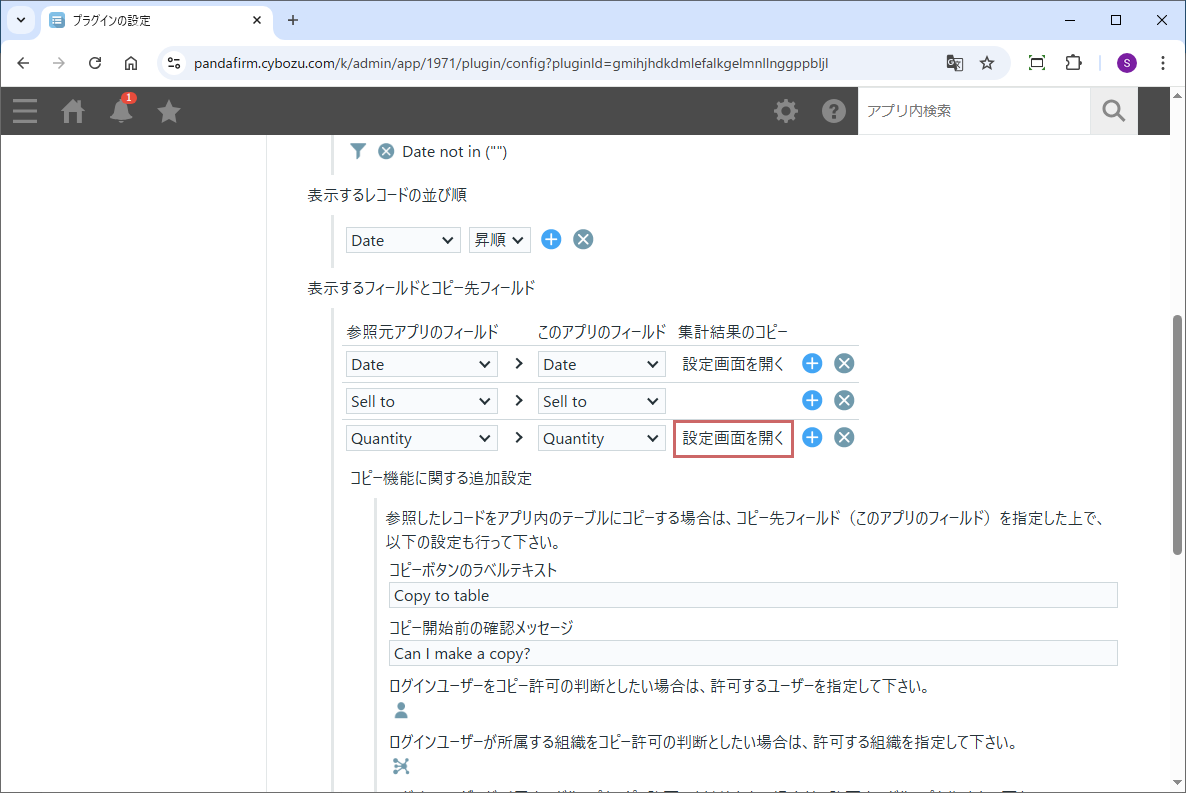Open the notifications bell

point(121,111)
